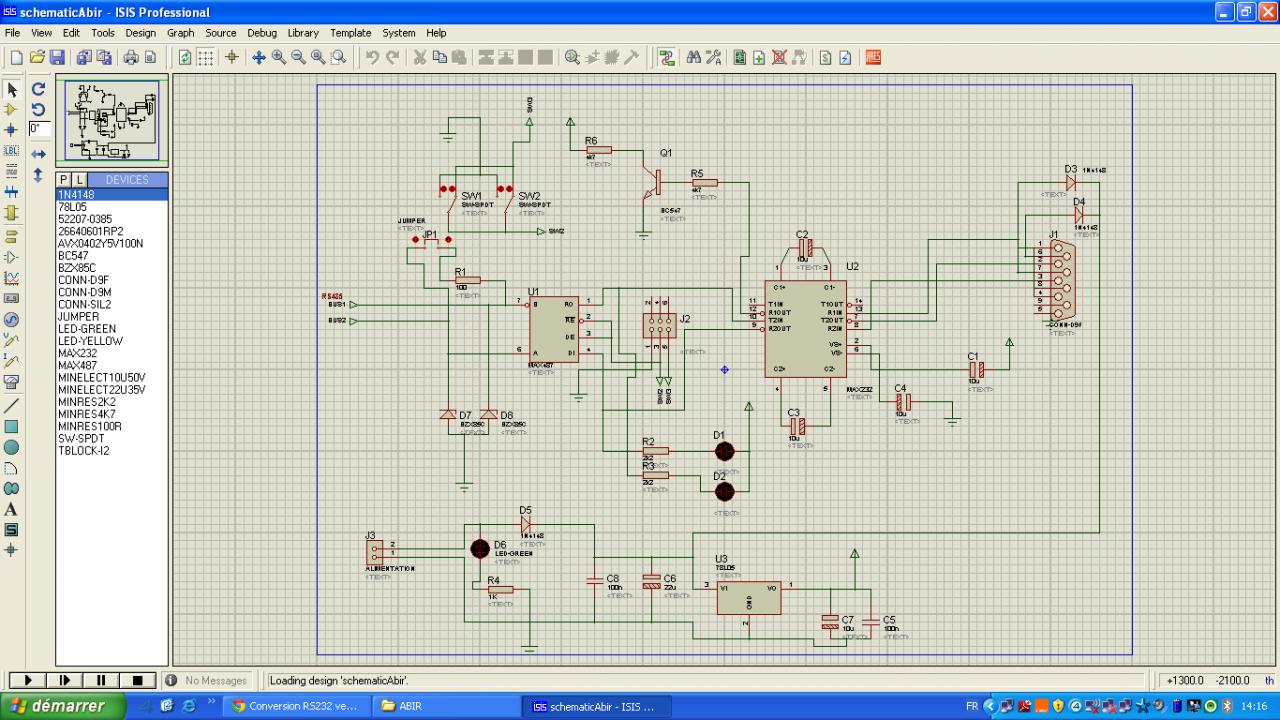Click the Zoom In magnifier icon
The height and width of the screenshot is (720, 1280).
coord(279,58)
